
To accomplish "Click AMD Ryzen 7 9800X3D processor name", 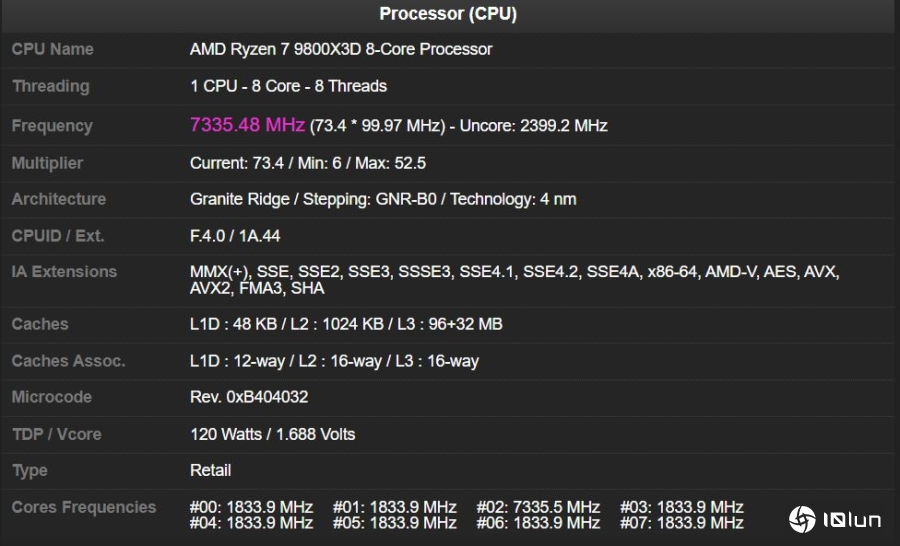I will [340, 49].
